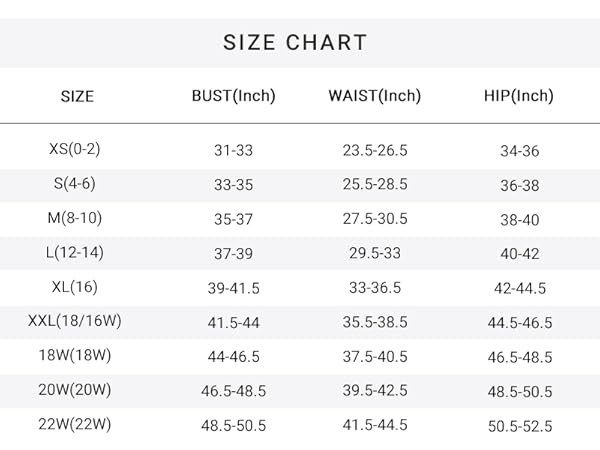Click the waist value 29.5-33
This screenshot has height=450, width=600.
[375, 253]
